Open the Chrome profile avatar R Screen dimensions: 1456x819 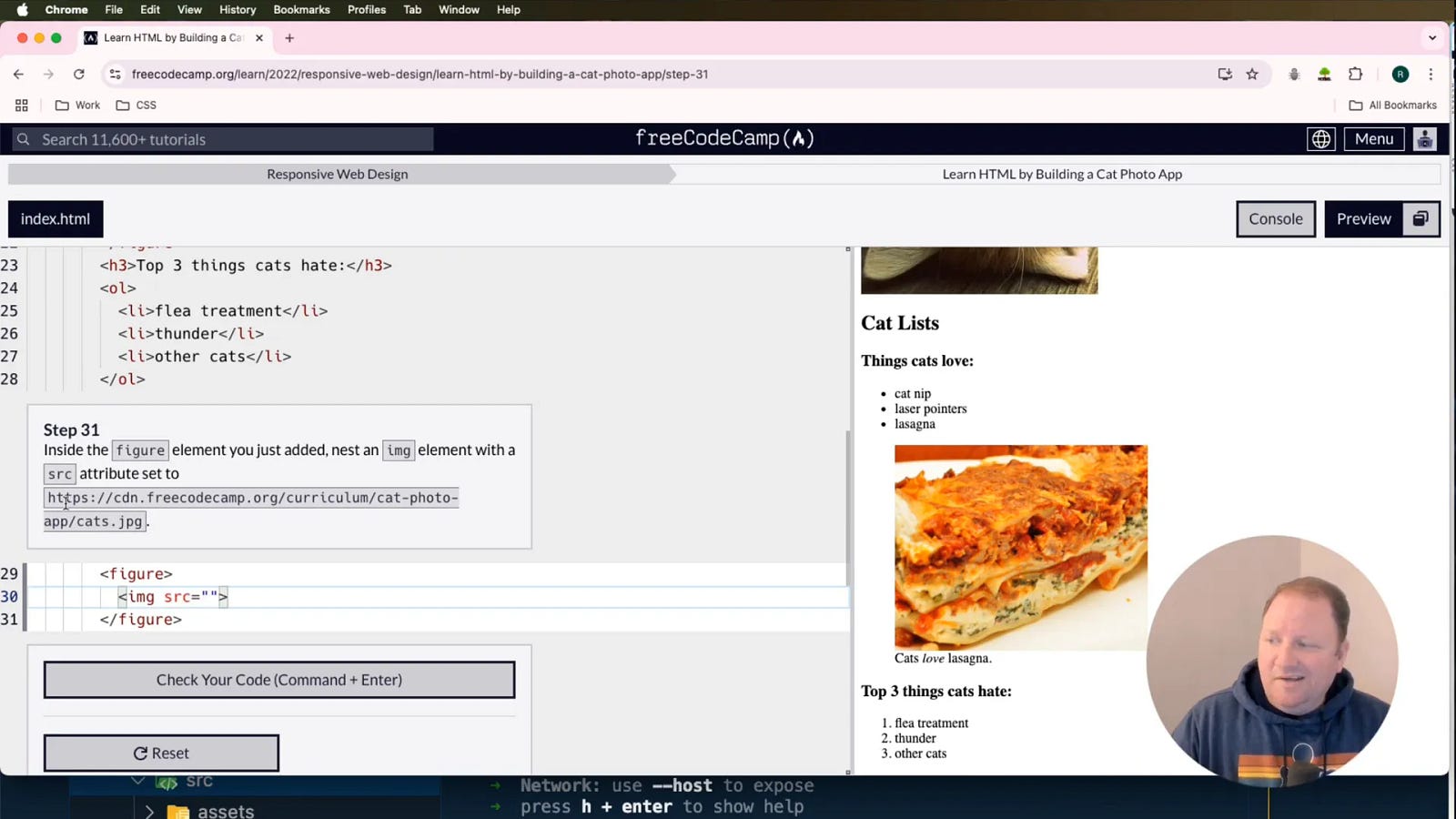pos(1400,75)
